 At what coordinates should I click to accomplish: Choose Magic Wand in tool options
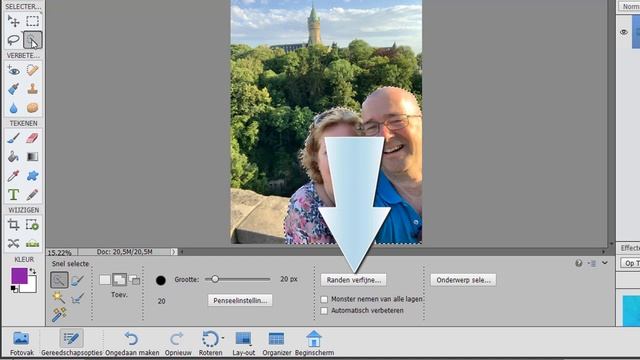59,297
